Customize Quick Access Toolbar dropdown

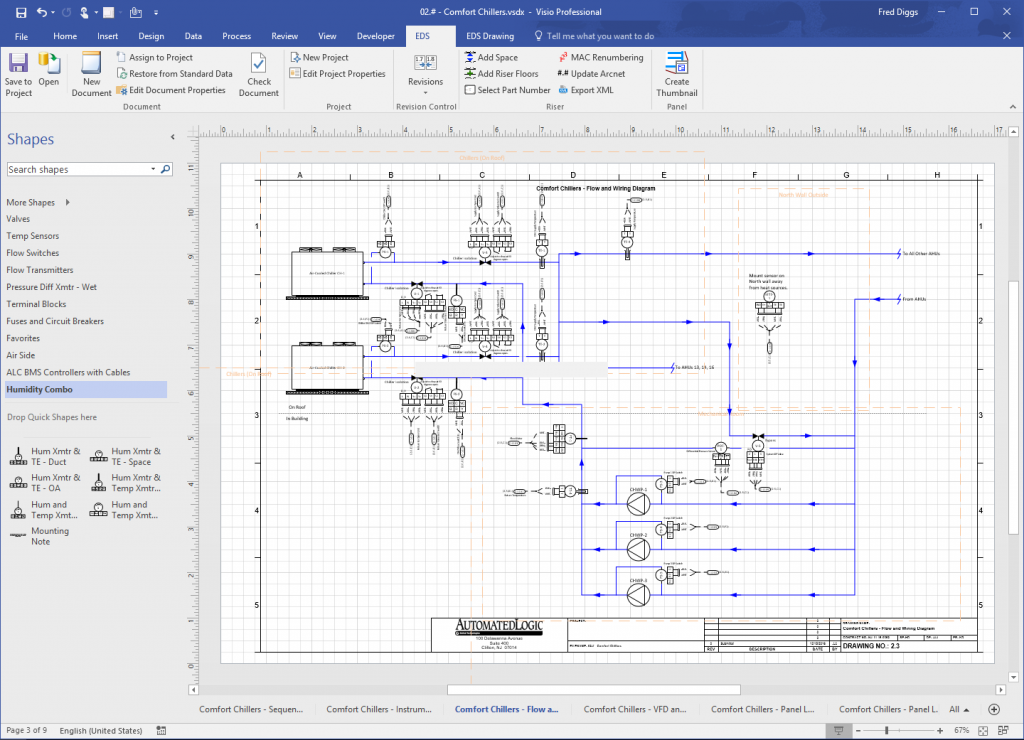(x=155, y=12)
